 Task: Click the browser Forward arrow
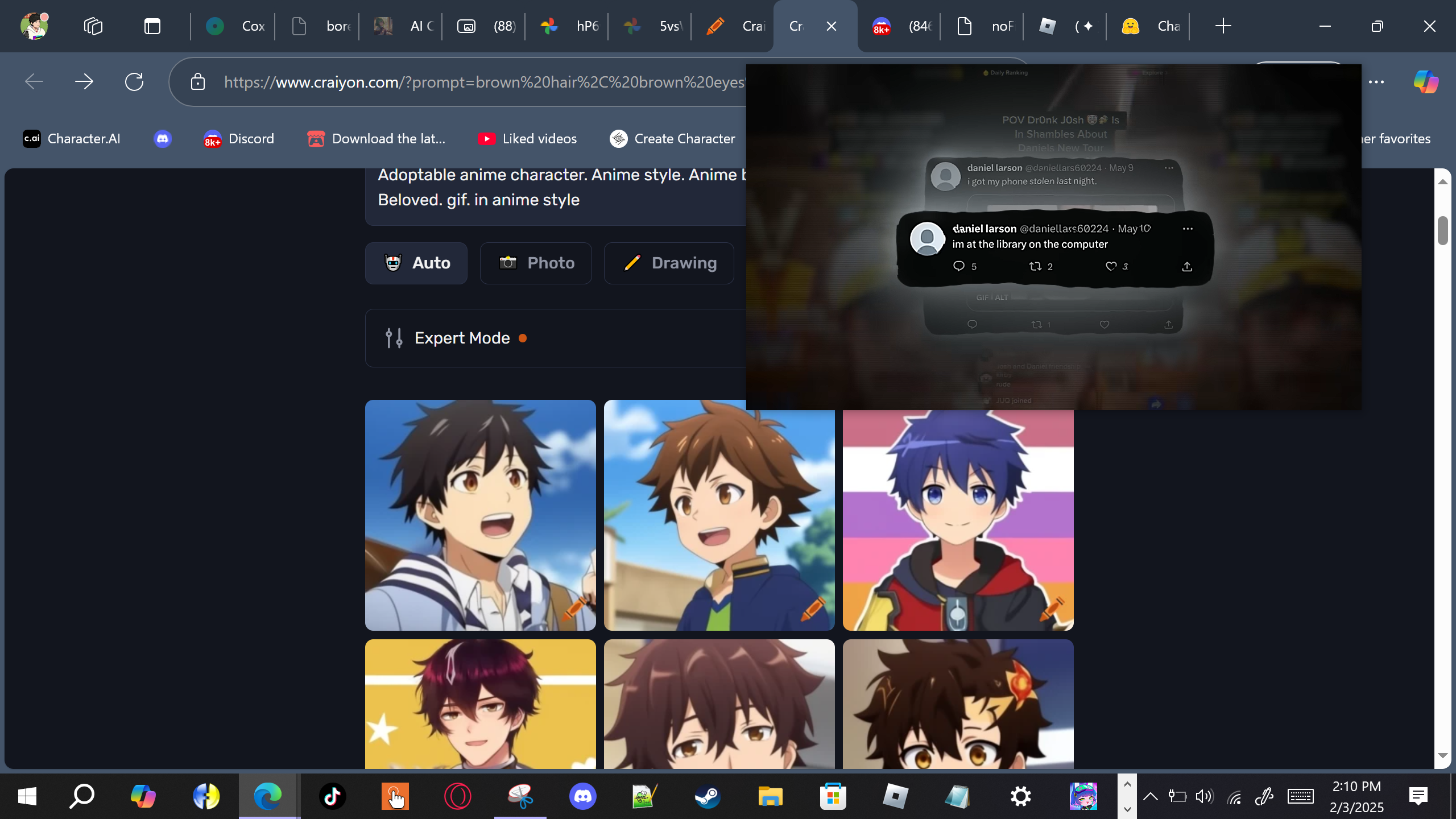pyautogui.click(x=84, y=82)
